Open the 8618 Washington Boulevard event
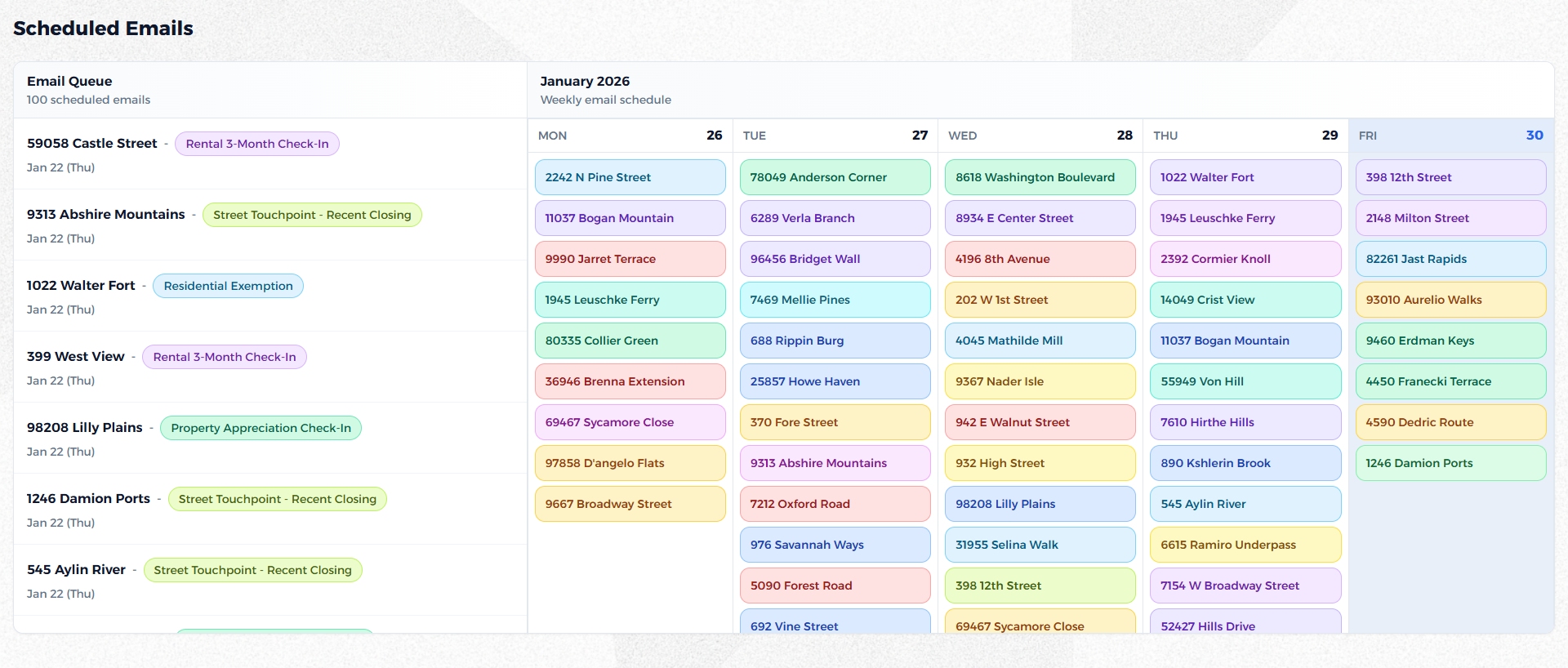 [x=1040, y=177]
